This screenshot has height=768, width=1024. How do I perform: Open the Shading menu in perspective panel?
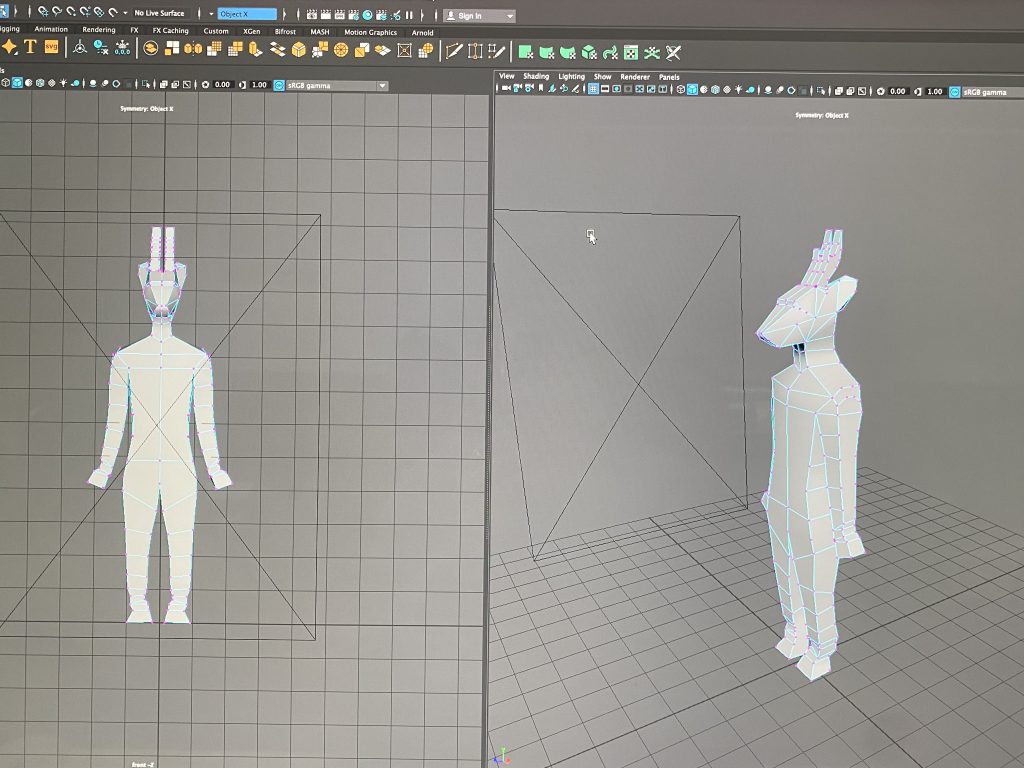[x=536, y=76]
